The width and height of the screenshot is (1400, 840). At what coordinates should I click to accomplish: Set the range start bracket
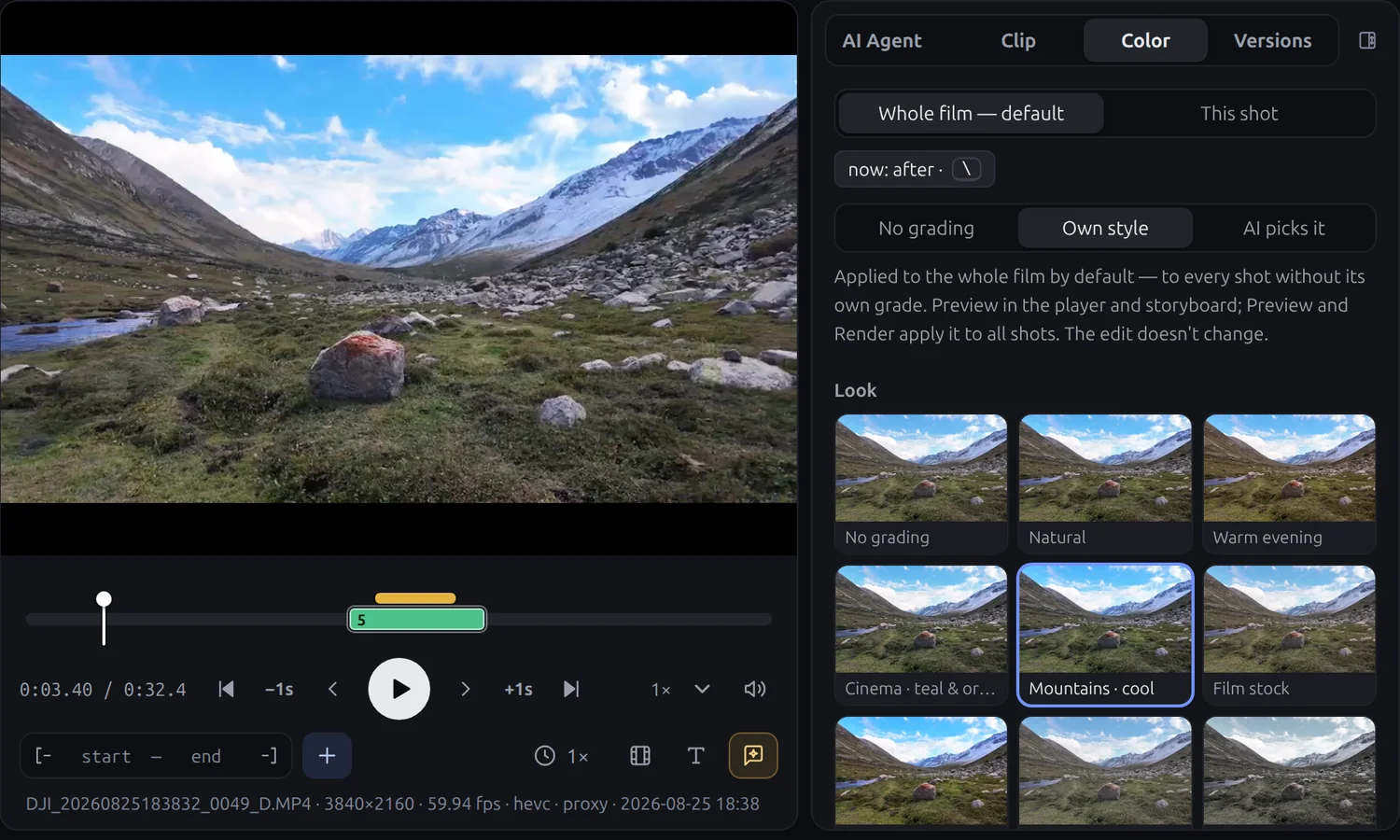(43, 756)
